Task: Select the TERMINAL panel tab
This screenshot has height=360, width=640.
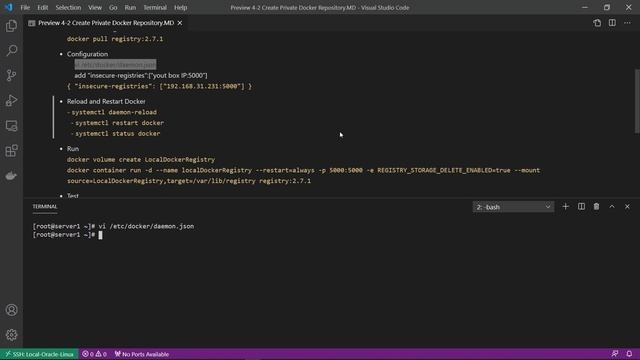Action: pyautogui.click(x=45, y=207)
